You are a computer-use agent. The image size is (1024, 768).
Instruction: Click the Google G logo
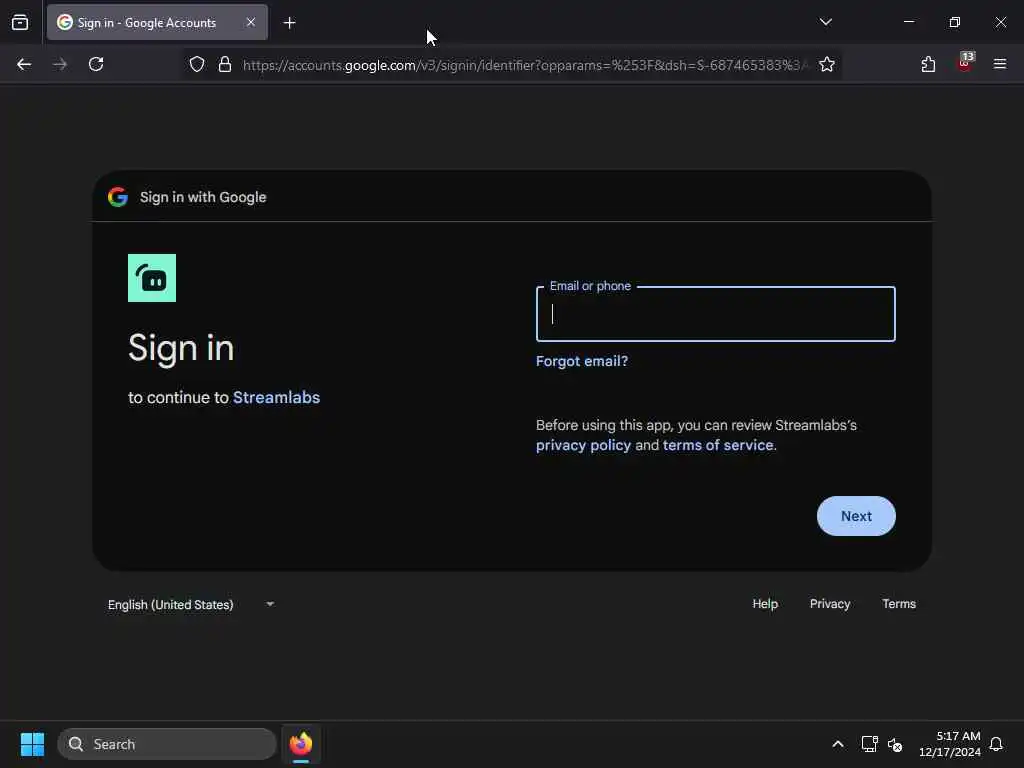pos(118,197)
